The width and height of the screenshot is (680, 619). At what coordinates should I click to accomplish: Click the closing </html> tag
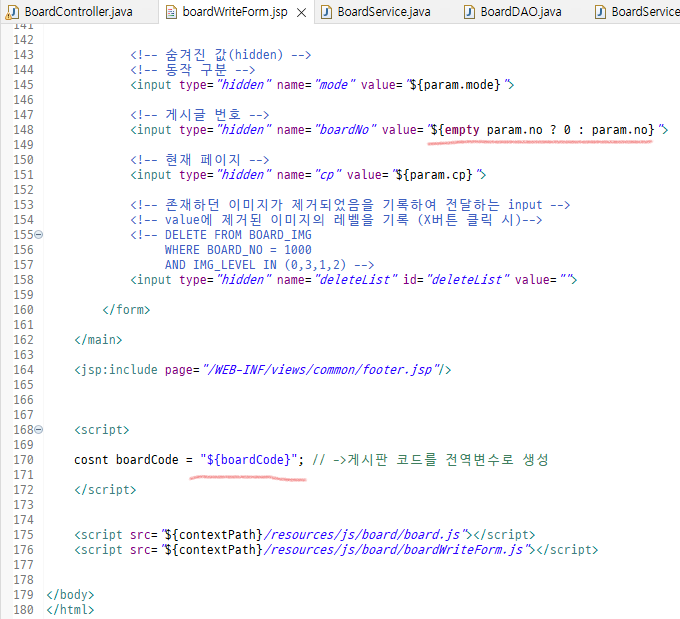pos(70,609)
